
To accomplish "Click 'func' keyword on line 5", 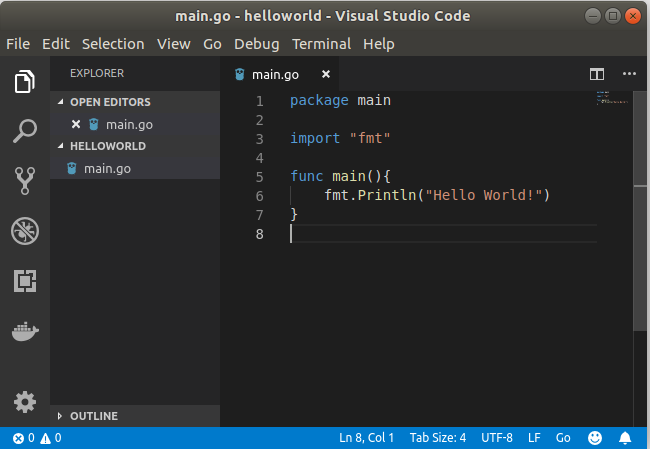I will (306, 176).
